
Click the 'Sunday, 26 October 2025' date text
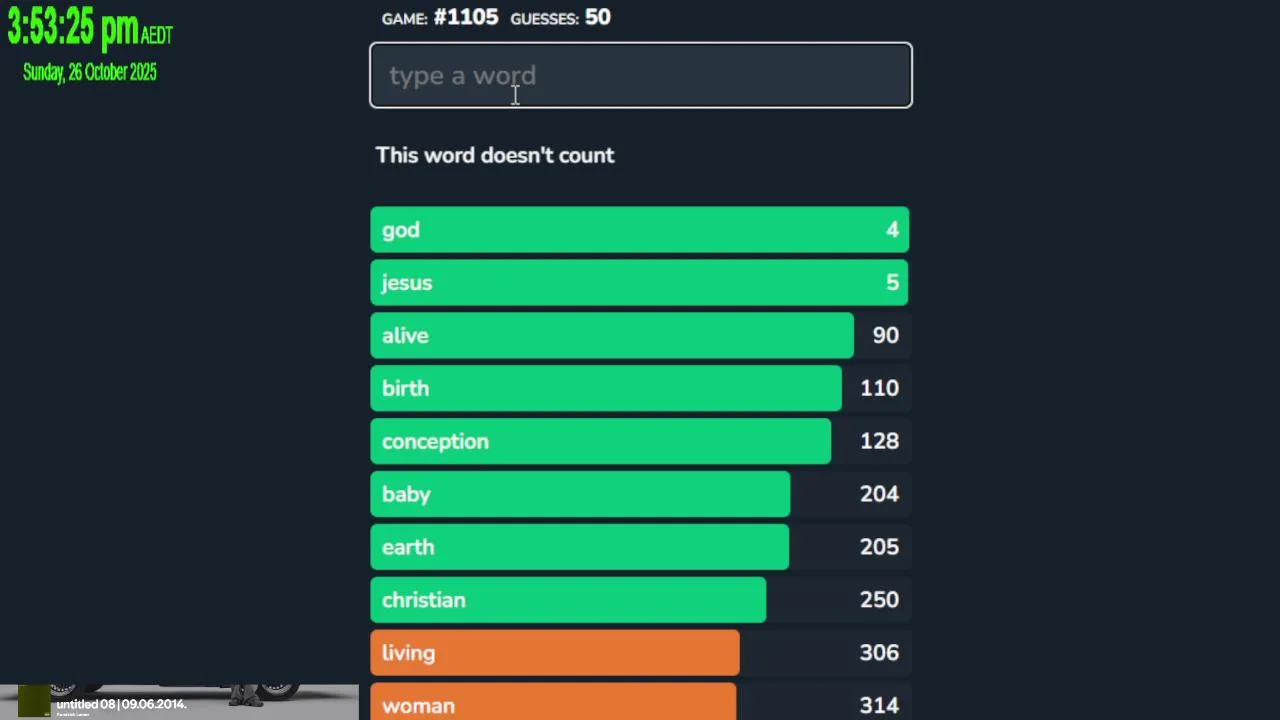[90, 72]
